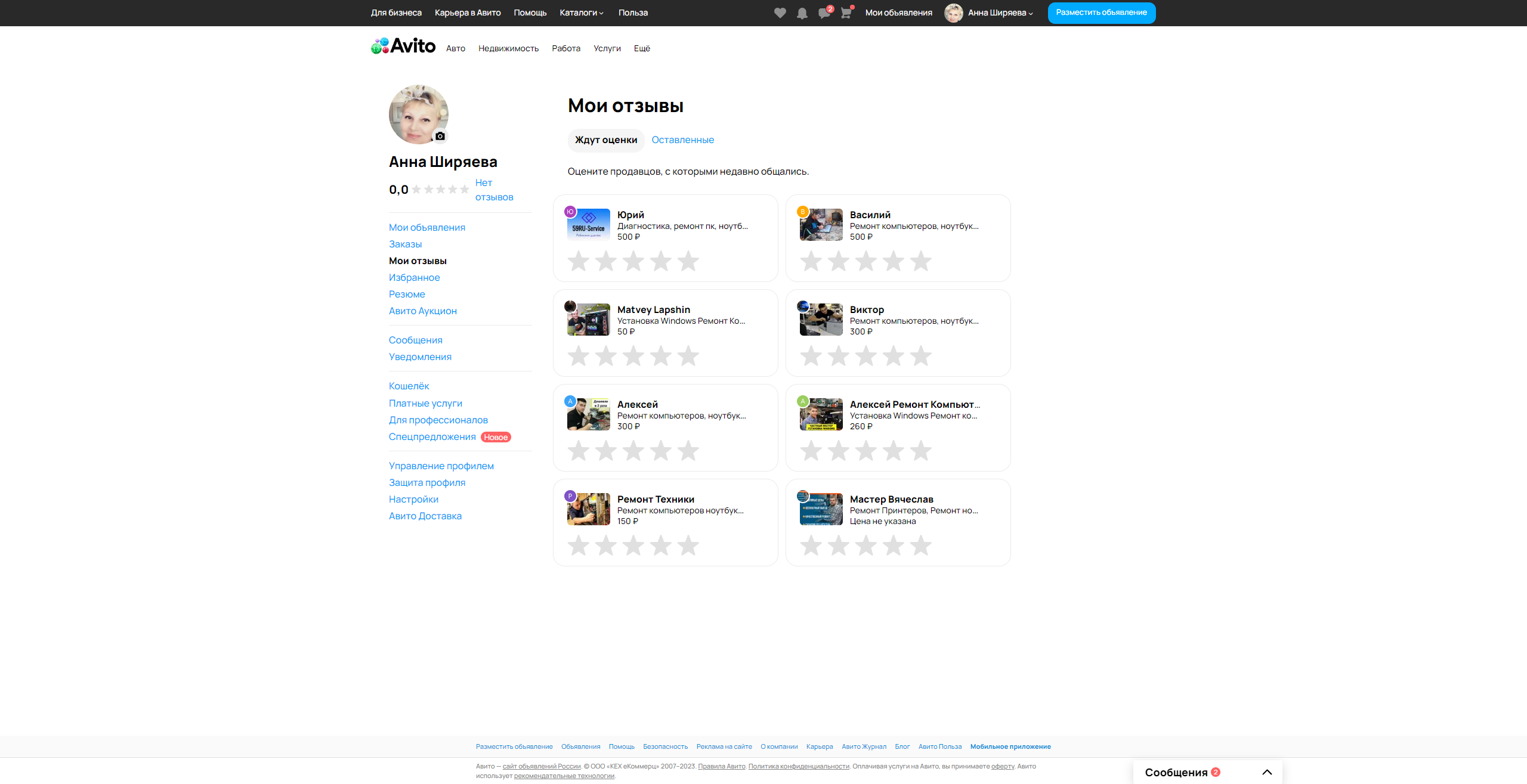Open the Ещё categories menu
This screenshot has height=784, width=1527.
coord(642,48)
